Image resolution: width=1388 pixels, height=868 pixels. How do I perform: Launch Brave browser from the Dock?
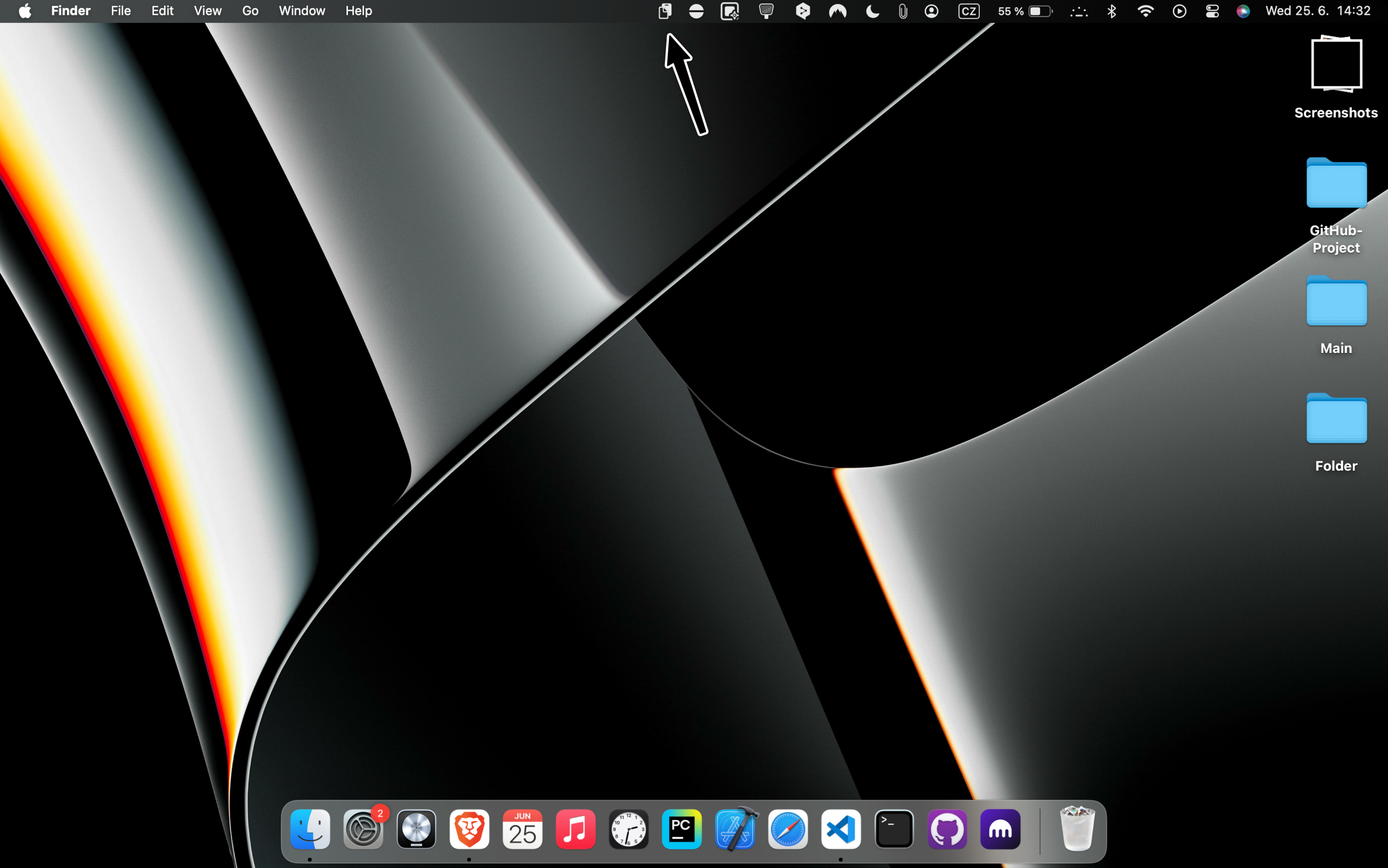pyautogui.click(x=470, y=829)
